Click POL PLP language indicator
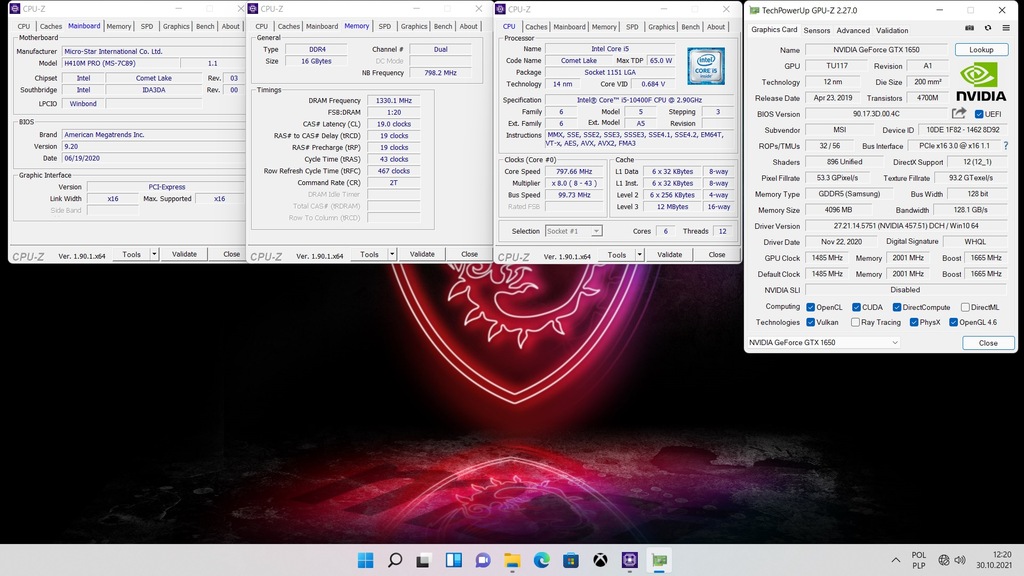Image resolution: width=1024 pixels, height=576 pixels. point(919,560)
